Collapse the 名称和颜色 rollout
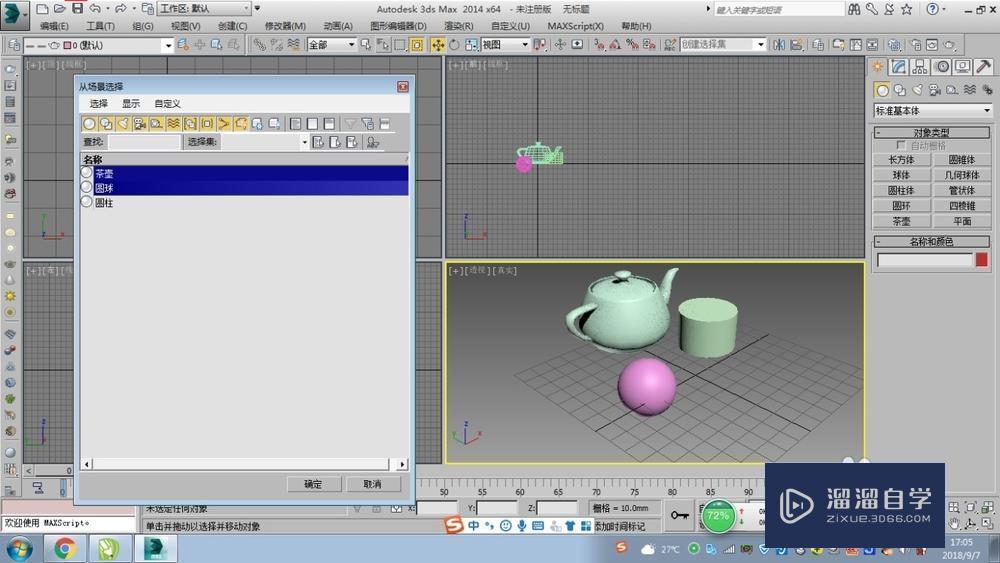Image resolution: width=1000 pixels, height=563 pixels. pyautogui.click(x=932, y=242)
